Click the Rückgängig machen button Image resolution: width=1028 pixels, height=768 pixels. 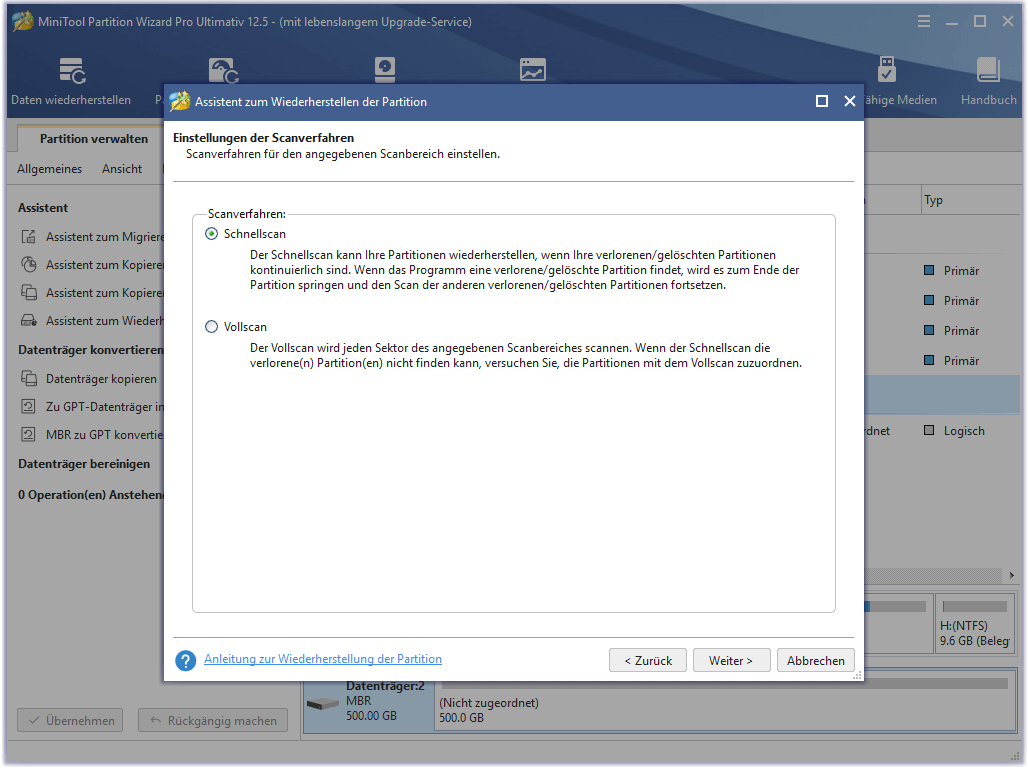[213, 720]
